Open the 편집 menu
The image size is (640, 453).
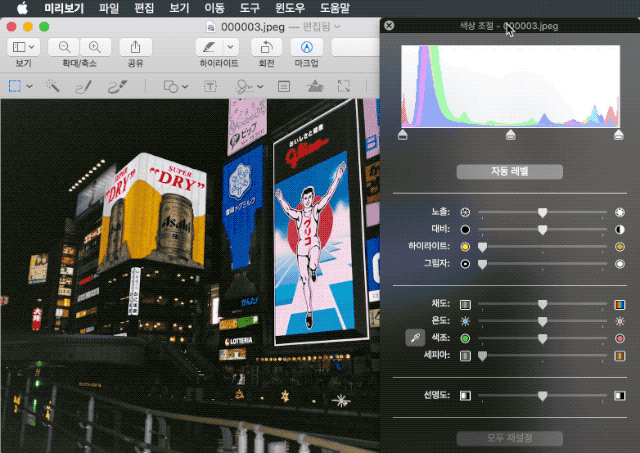point(144,8)
